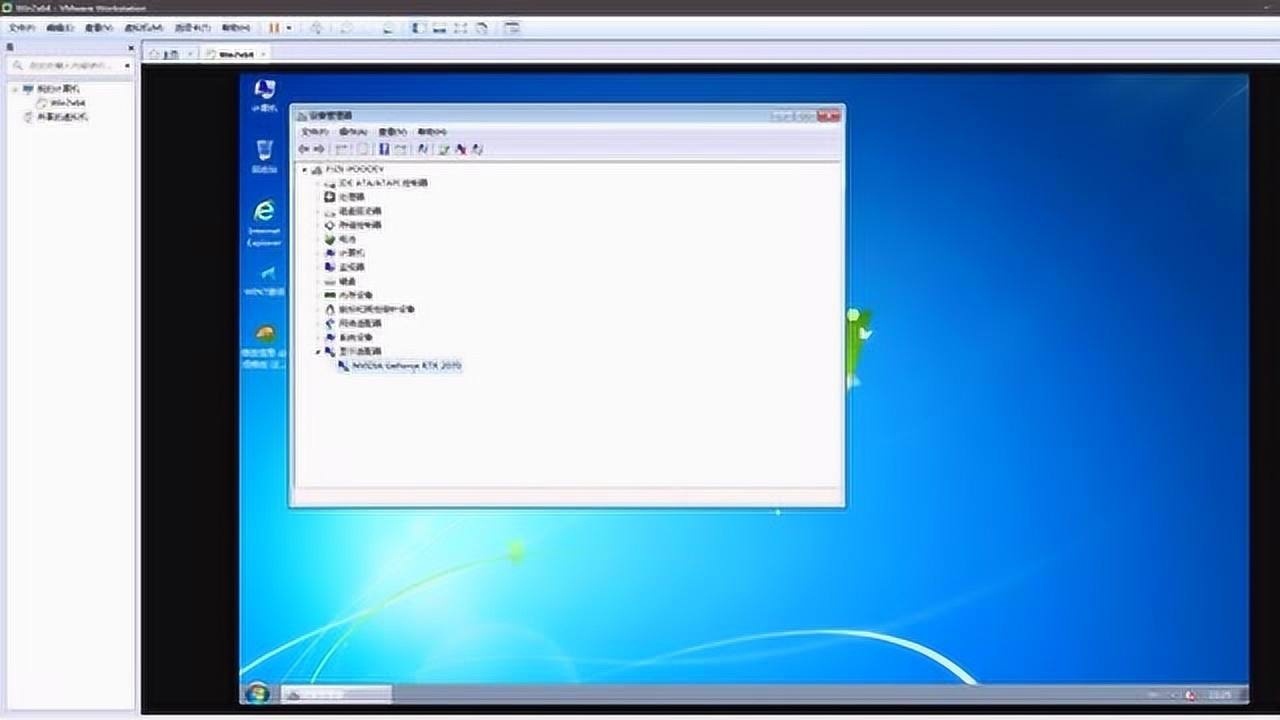Click the red tray icon beside the clock

[x=1190, y=695]
